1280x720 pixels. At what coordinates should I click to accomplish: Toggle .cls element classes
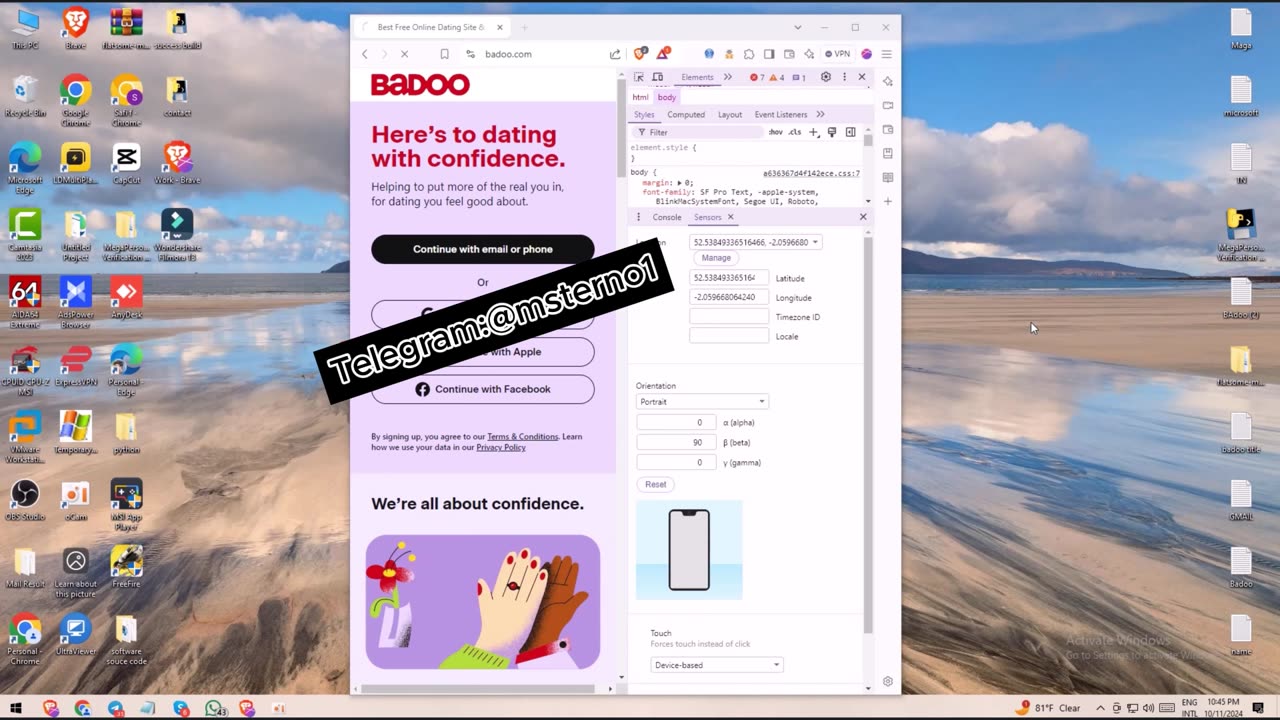(795, 132)
